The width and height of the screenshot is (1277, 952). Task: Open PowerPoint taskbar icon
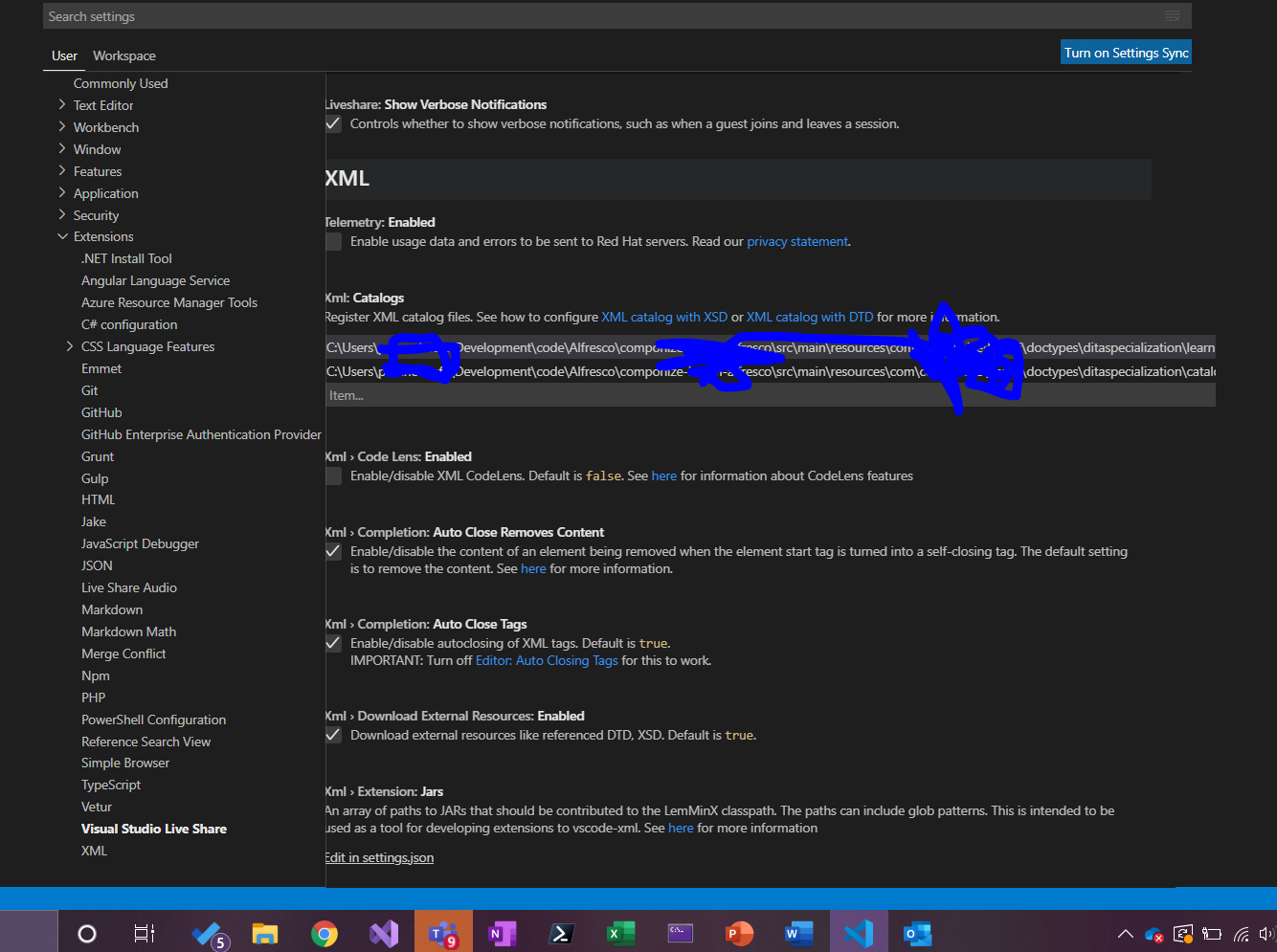[739, 934]
